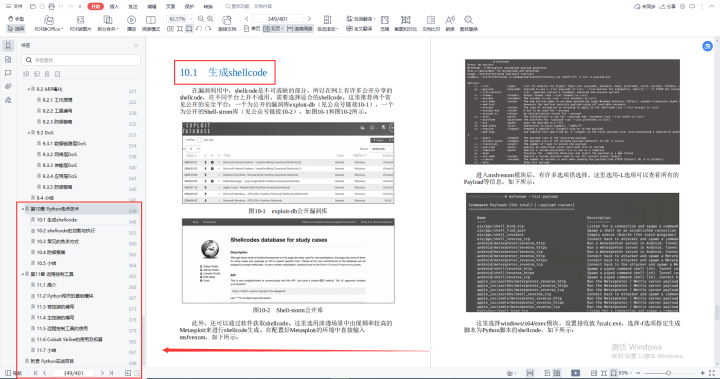Rotate the document counterclockwise
This screenshot has width=720, height=379.
click(x=199, y=28)
